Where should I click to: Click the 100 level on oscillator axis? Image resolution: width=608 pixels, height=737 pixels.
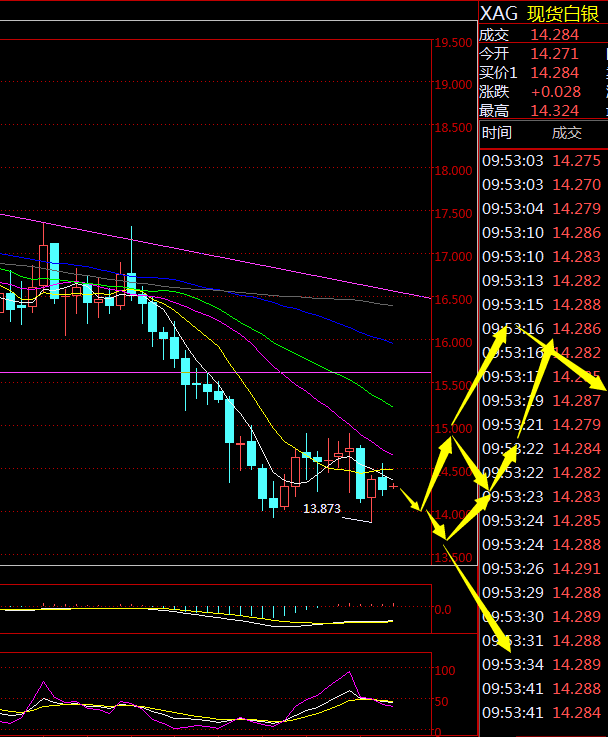444,670
